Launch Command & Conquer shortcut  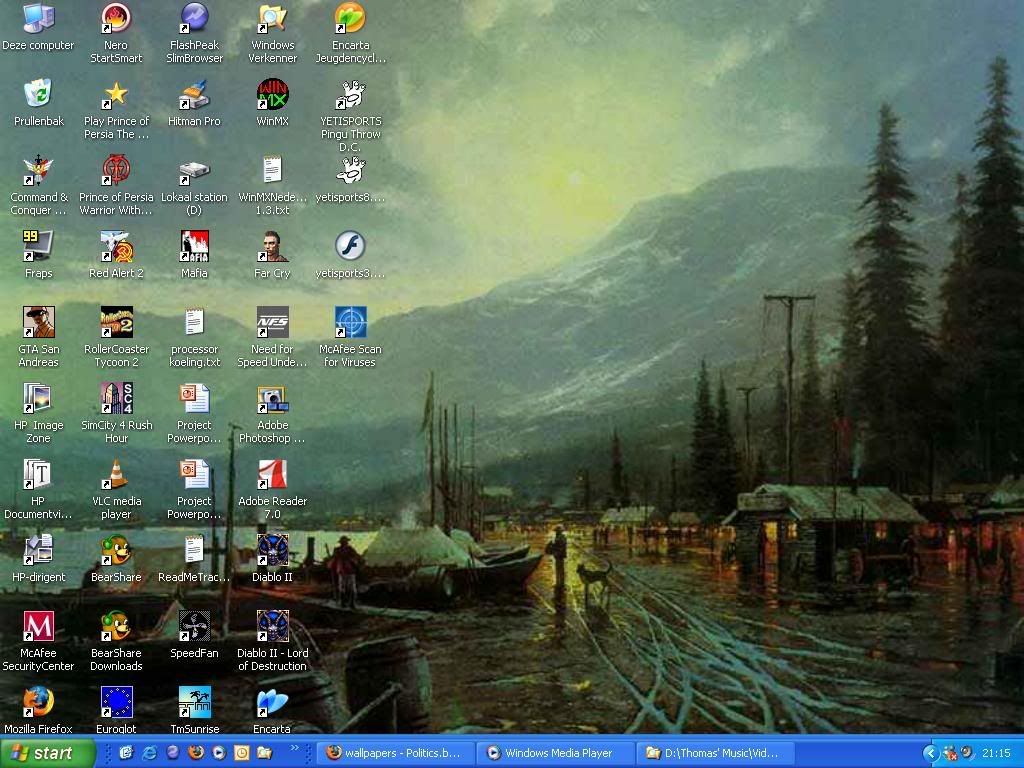pyautogui.click(x=39, y=170)
